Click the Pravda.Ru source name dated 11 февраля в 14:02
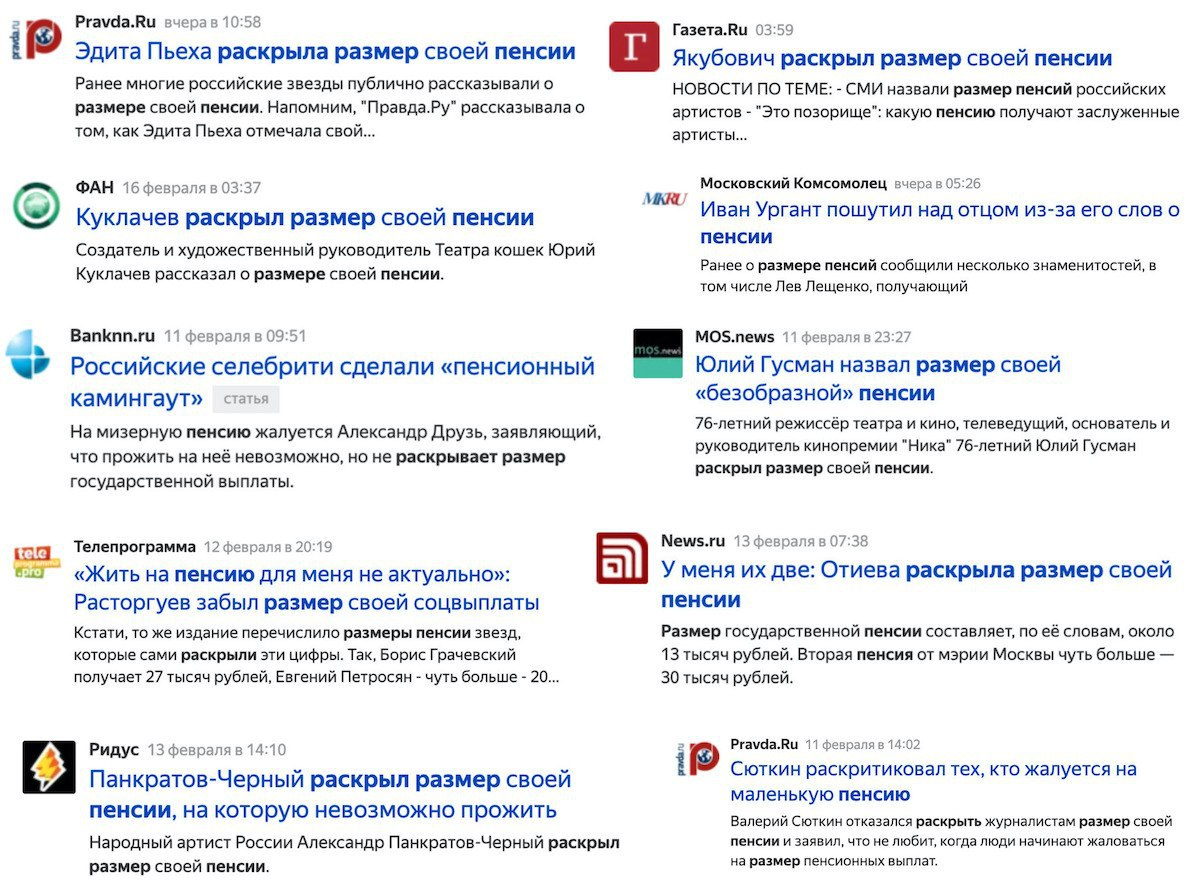The width and height of the screenshot is (1200, 892). coord(764,744)
